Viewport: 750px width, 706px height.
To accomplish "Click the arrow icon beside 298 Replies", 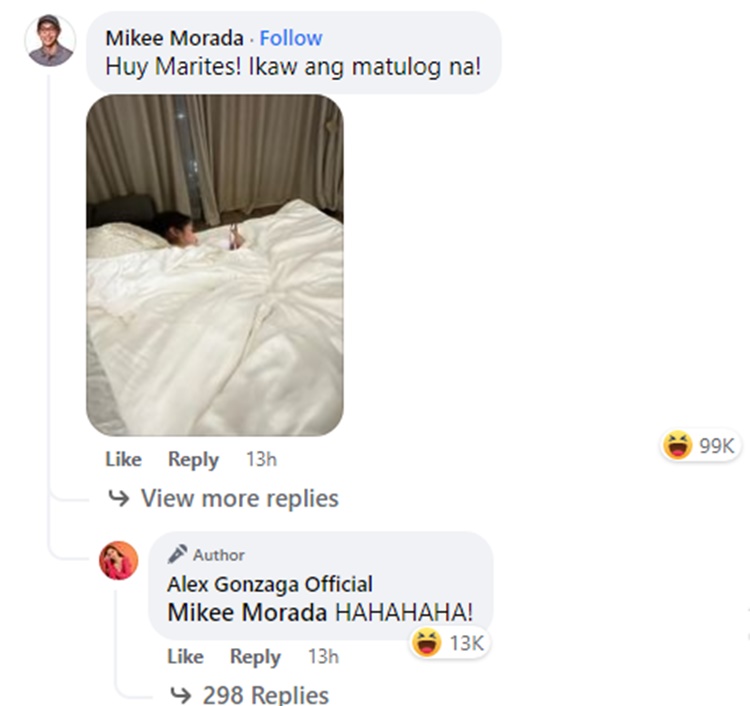I will click(181, 695).
